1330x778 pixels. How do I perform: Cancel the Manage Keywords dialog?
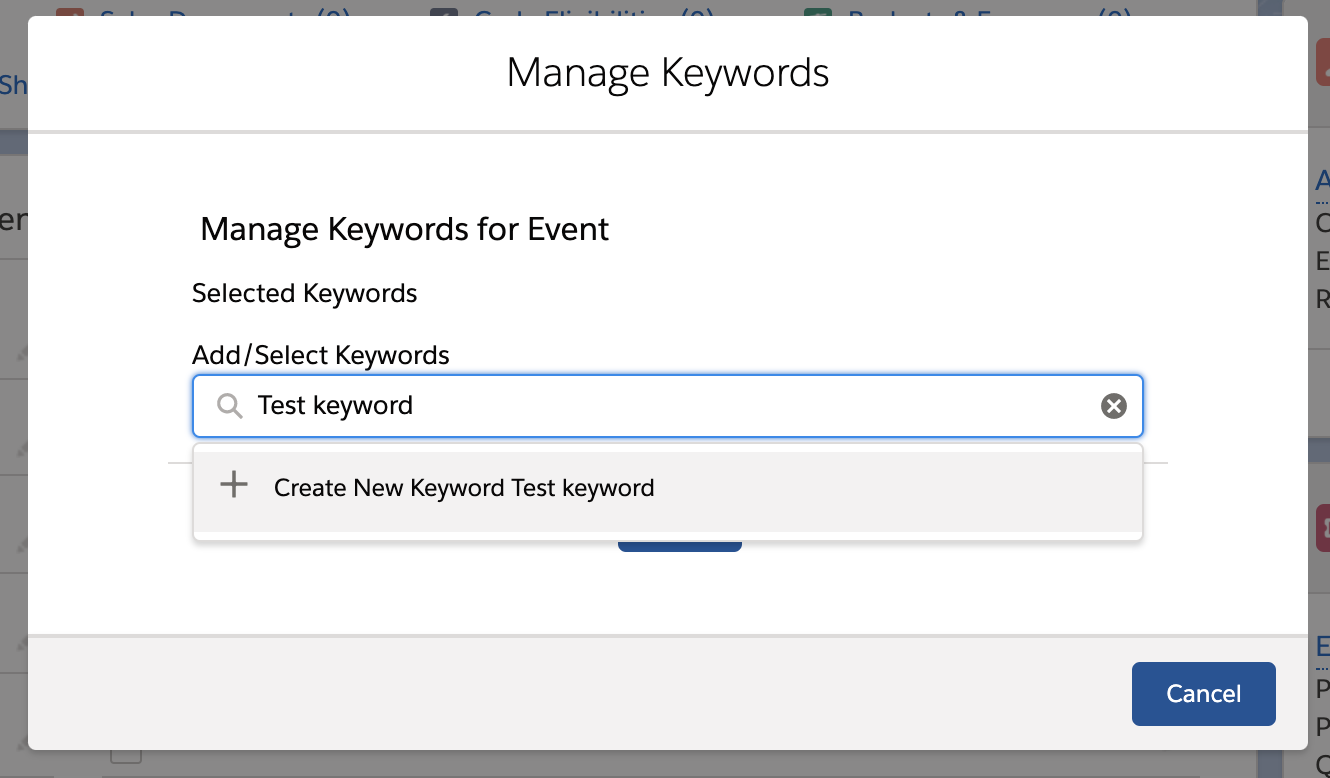coord(1204,693)
